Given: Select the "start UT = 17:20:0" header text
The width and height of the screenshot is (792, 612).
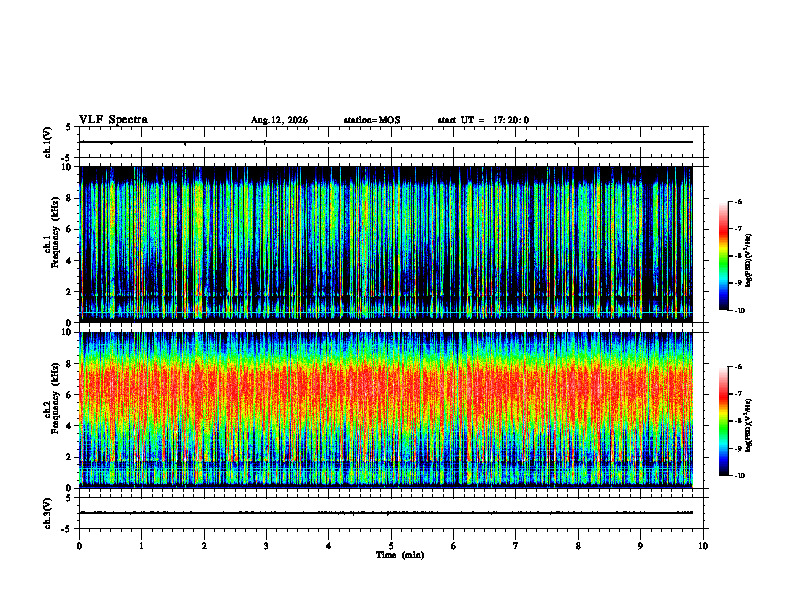Looking at the screenshot, I should 483,120.
